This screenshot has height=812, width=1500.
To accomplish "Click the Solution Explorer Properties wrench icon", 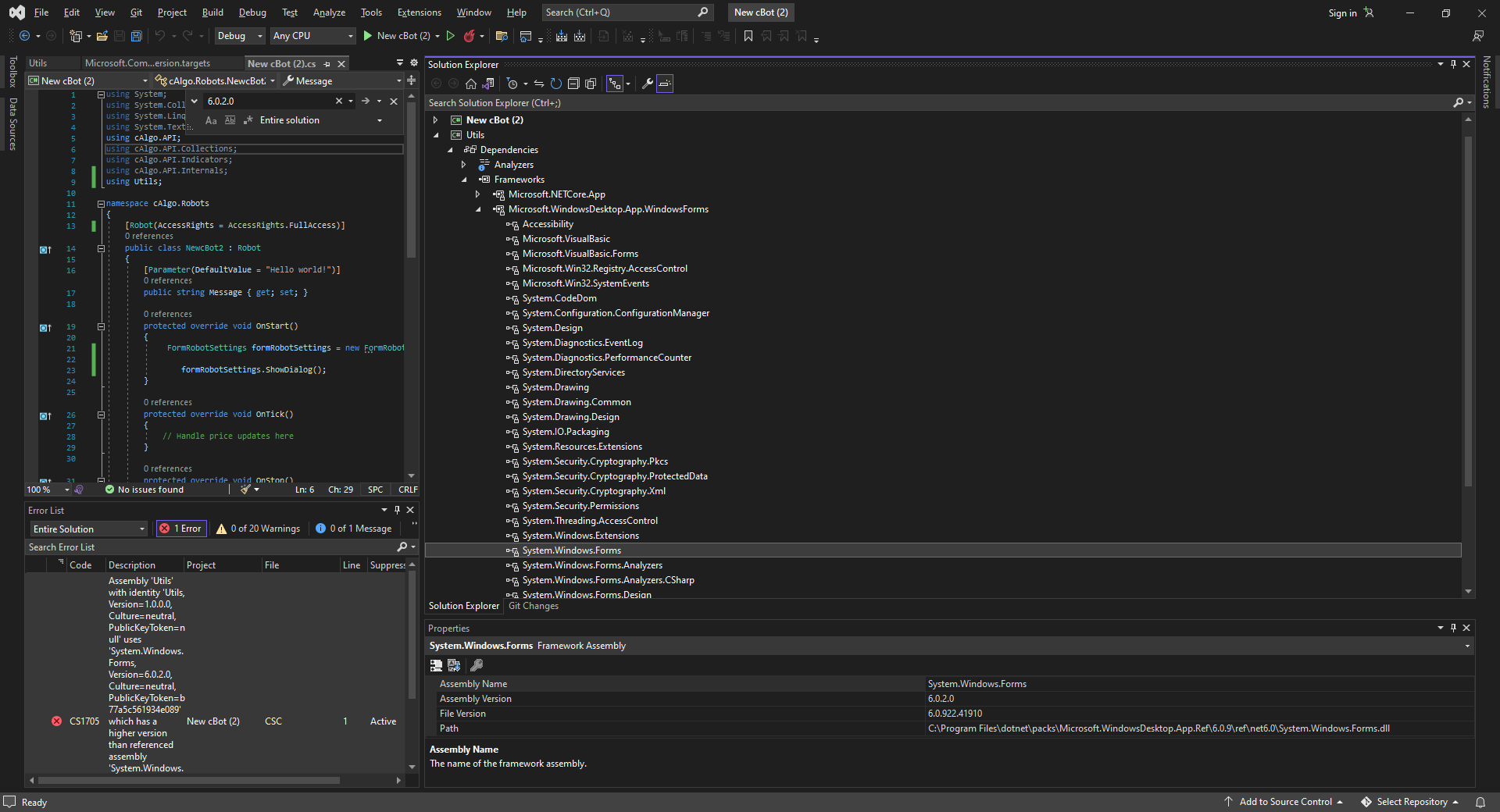I will click(647, 84).
